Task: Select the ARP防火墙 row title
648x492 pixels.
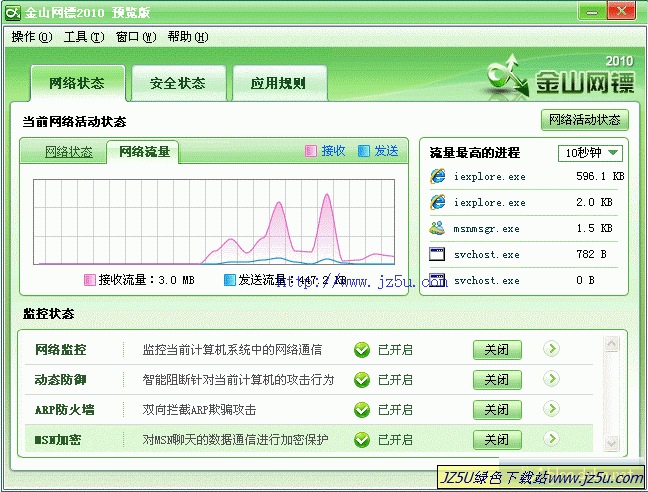Action: 64,410
